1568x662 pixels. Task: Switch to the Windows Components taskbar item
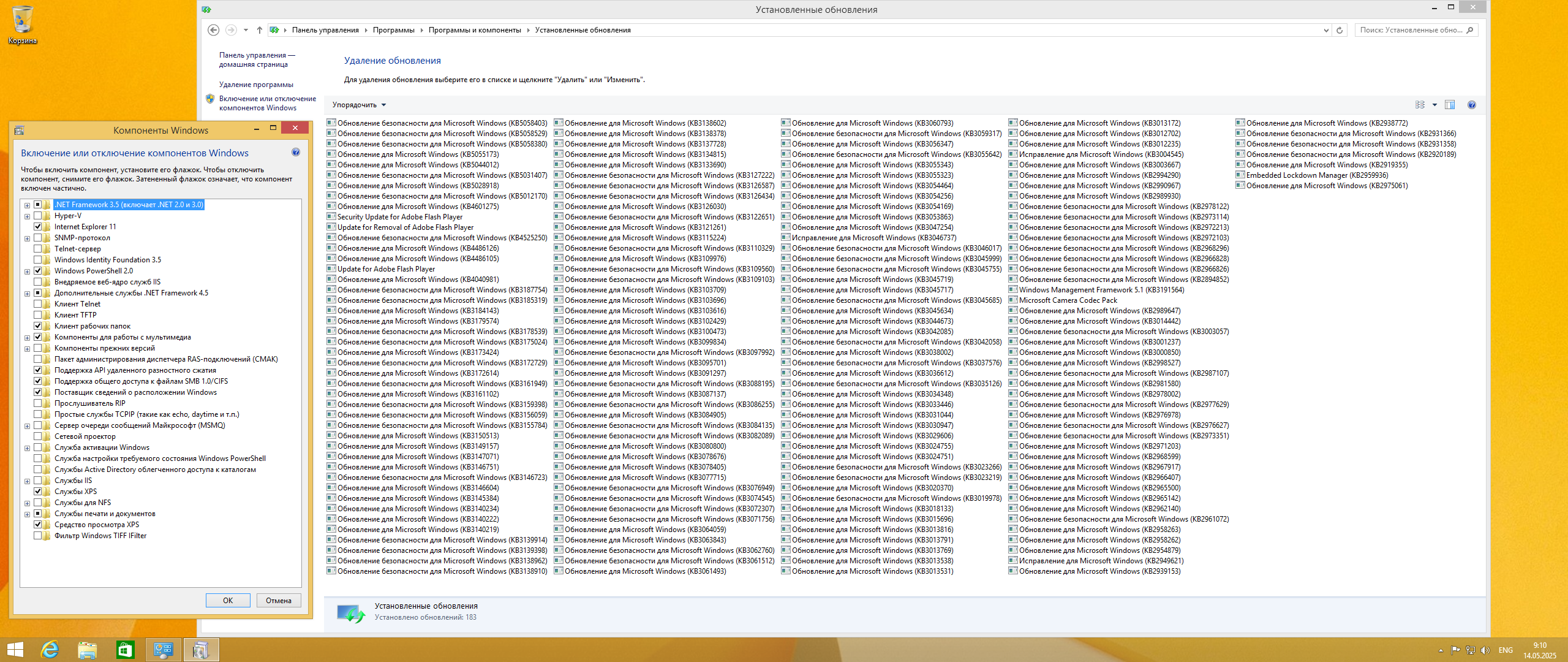pyautogui.click(x=201, y=650)
